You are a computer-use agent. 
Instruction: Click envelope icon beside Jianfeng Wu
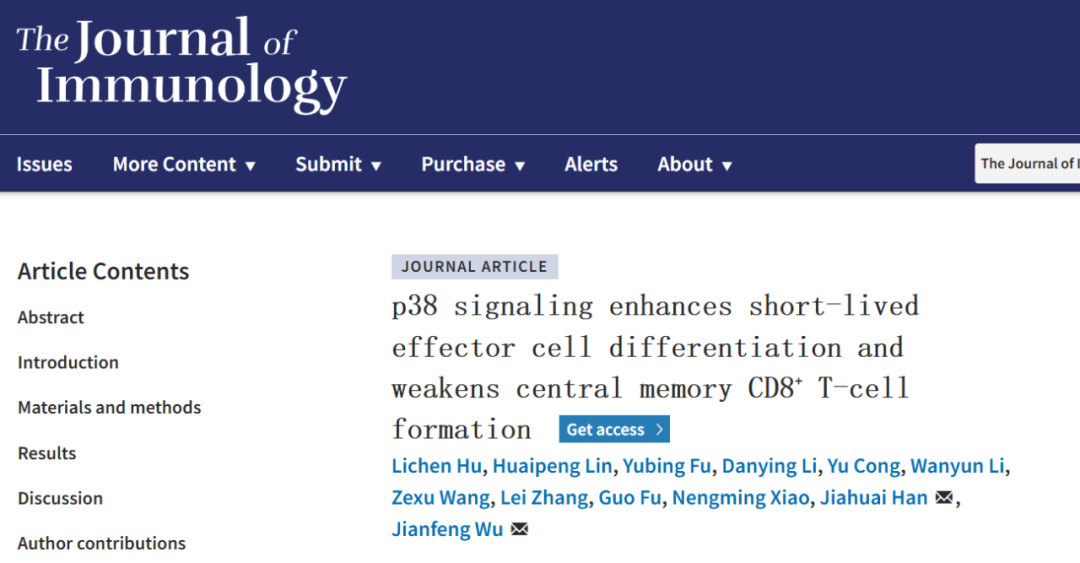click(x=519, y=529)
